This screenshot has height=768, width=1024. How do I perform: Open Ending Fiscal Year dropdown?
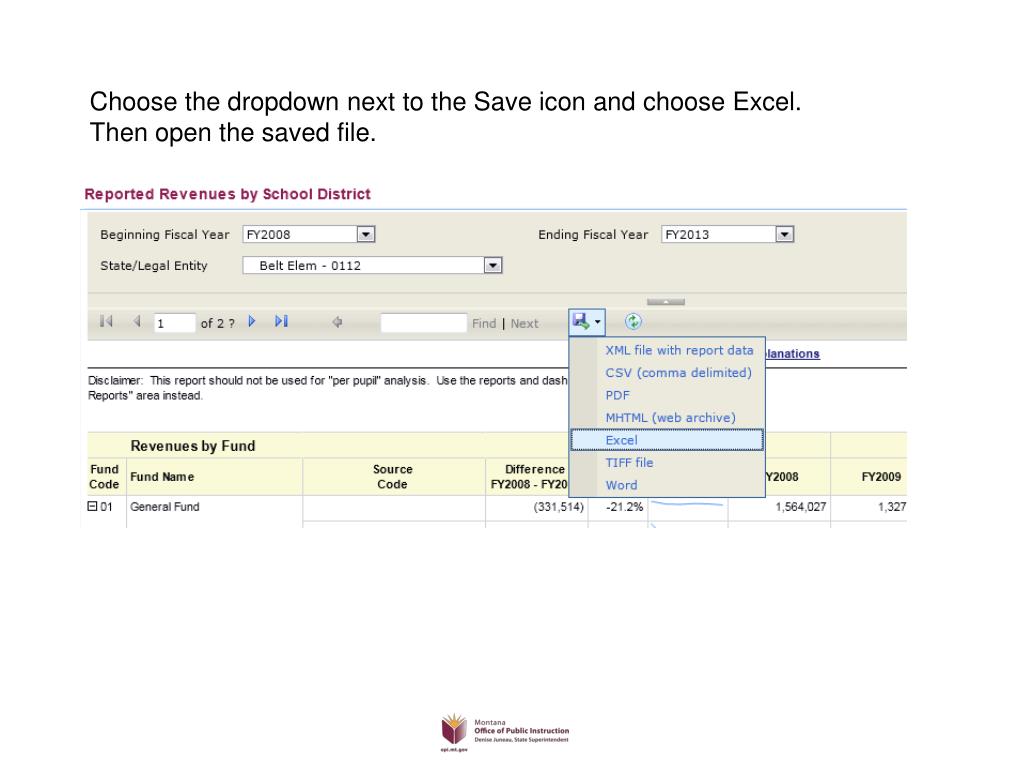point(784,234)
